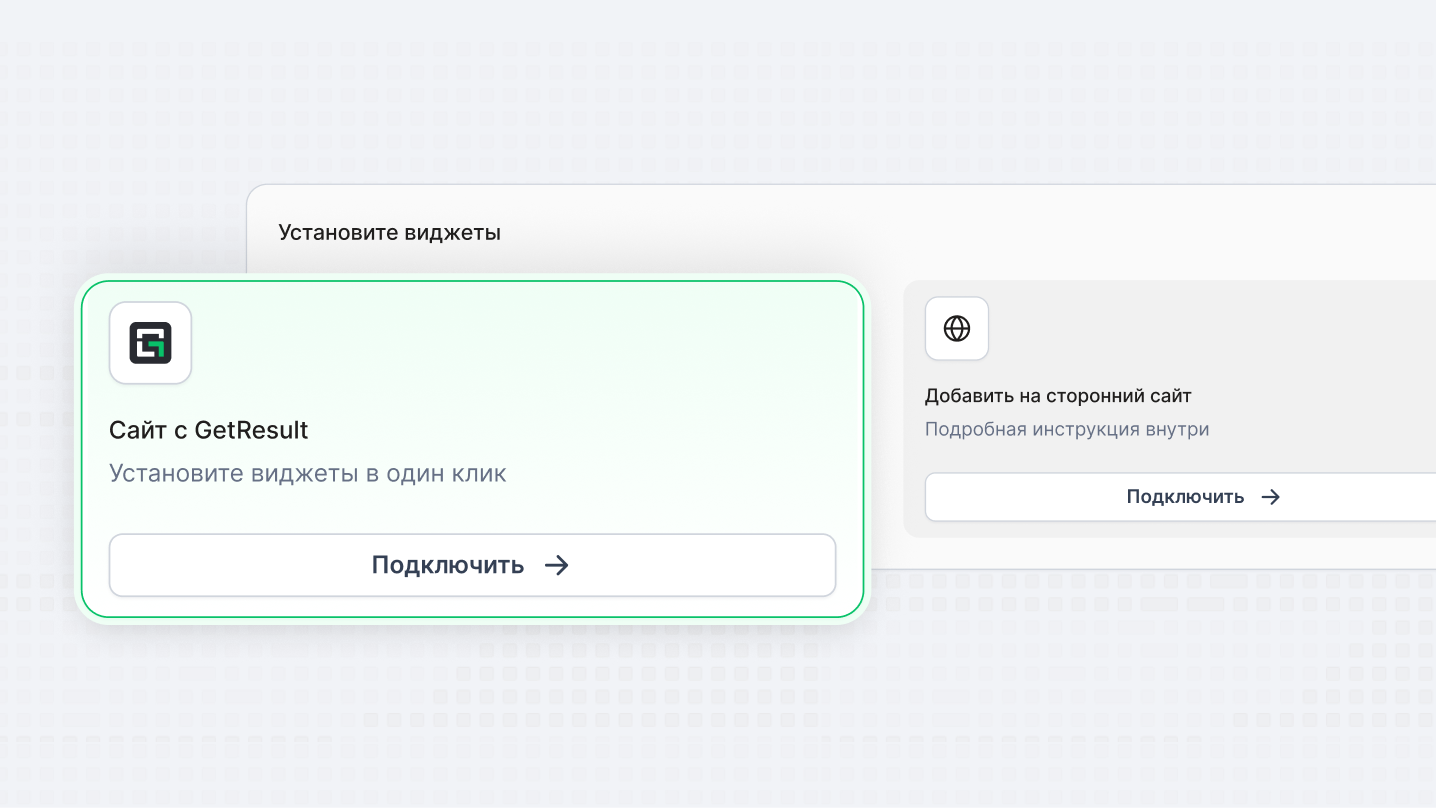The height and width of the screenshot is (808, 1436).
Task: Click Подробная инструкция внутри text
Action: tap(1068, 427)
